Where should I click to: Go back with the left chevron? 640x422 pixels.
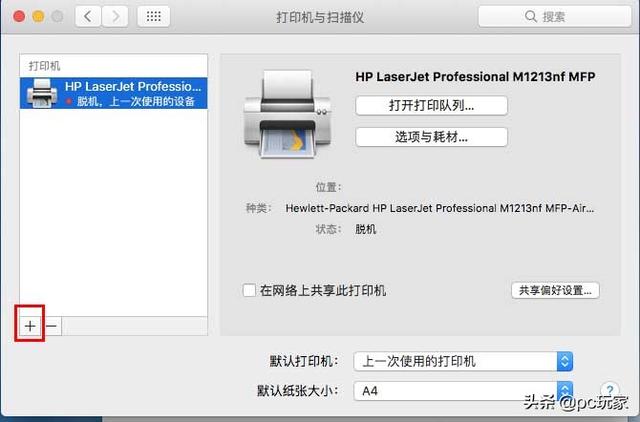coord(87,16)
